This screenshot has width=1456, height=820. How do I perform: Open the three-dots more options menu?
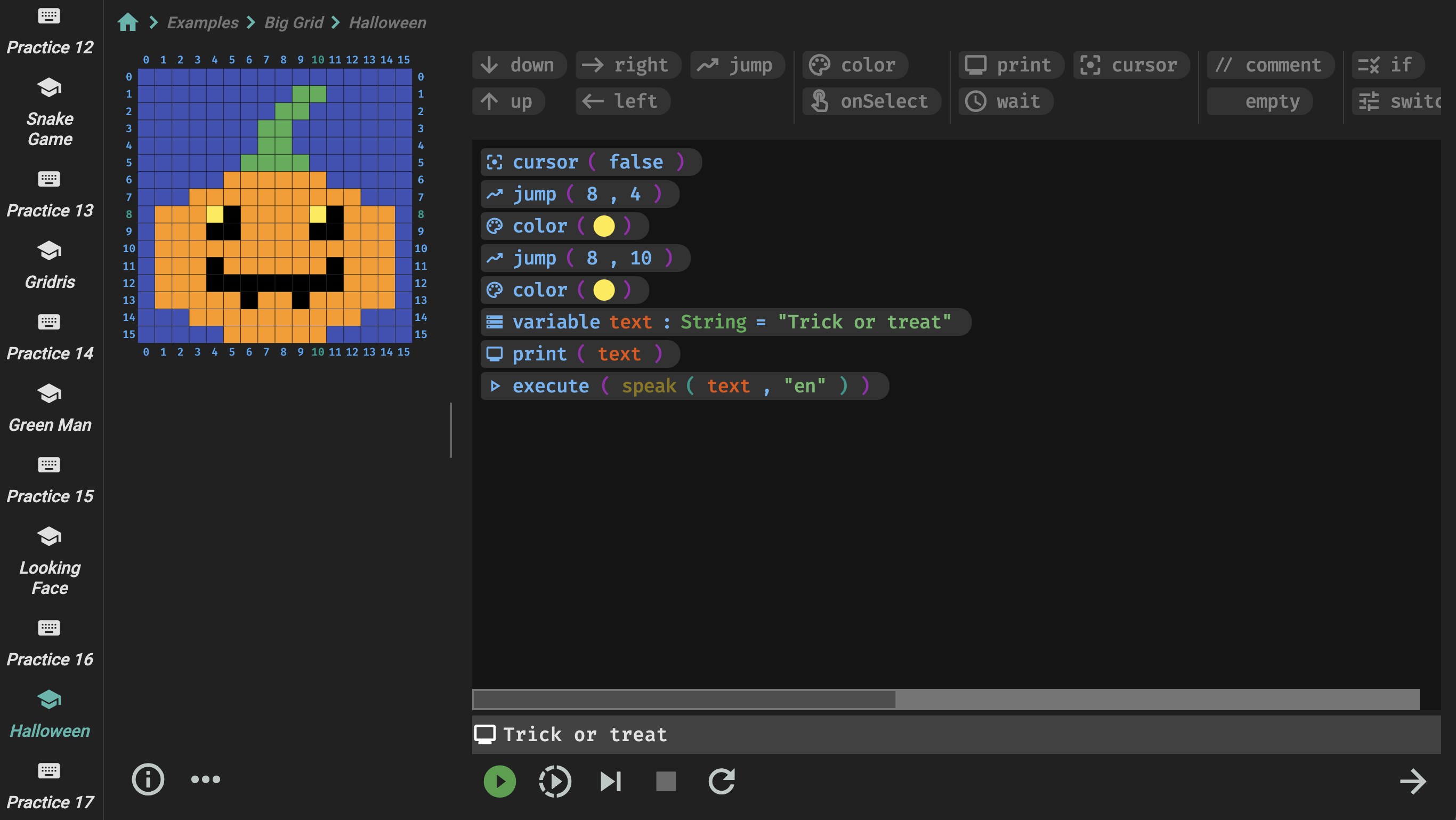pos(205,779)
